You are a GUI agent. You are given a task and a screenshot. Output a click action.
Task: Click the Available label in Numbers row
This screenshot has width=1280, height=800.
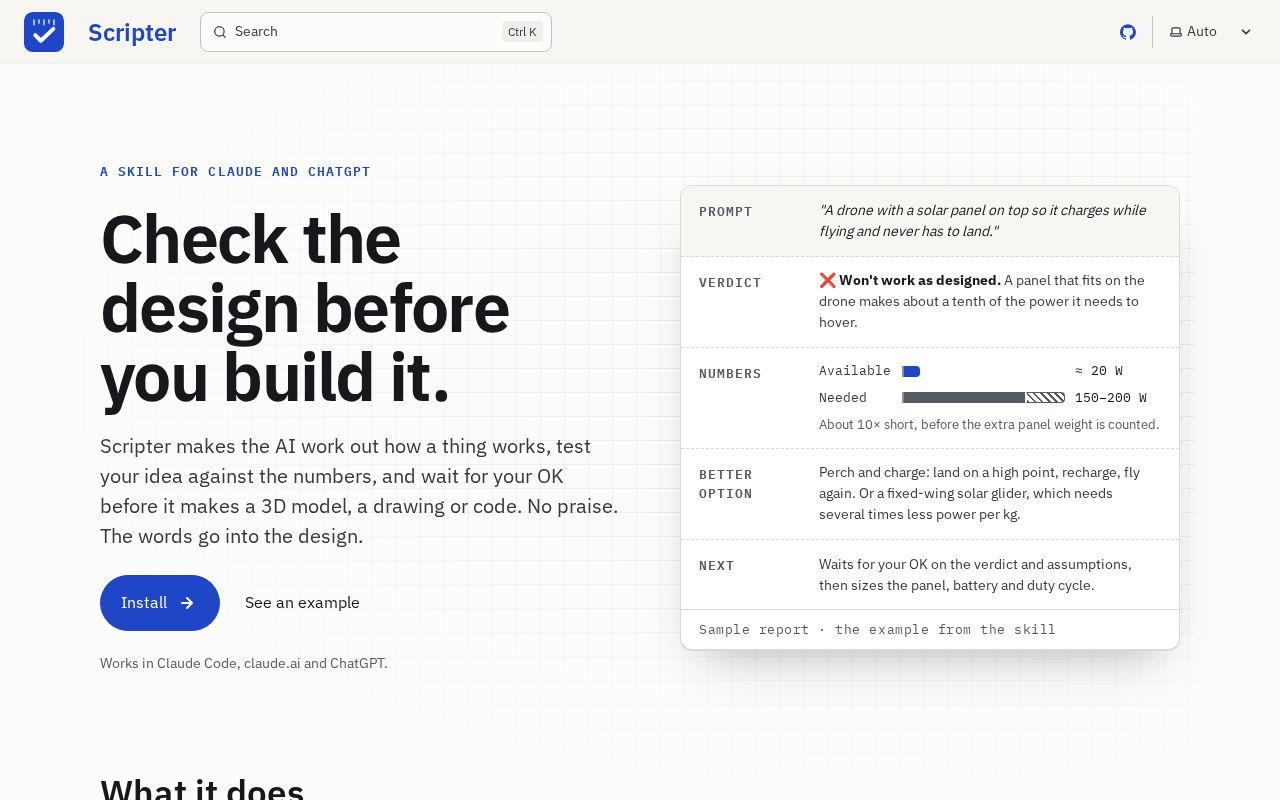[x=855, y=371]
